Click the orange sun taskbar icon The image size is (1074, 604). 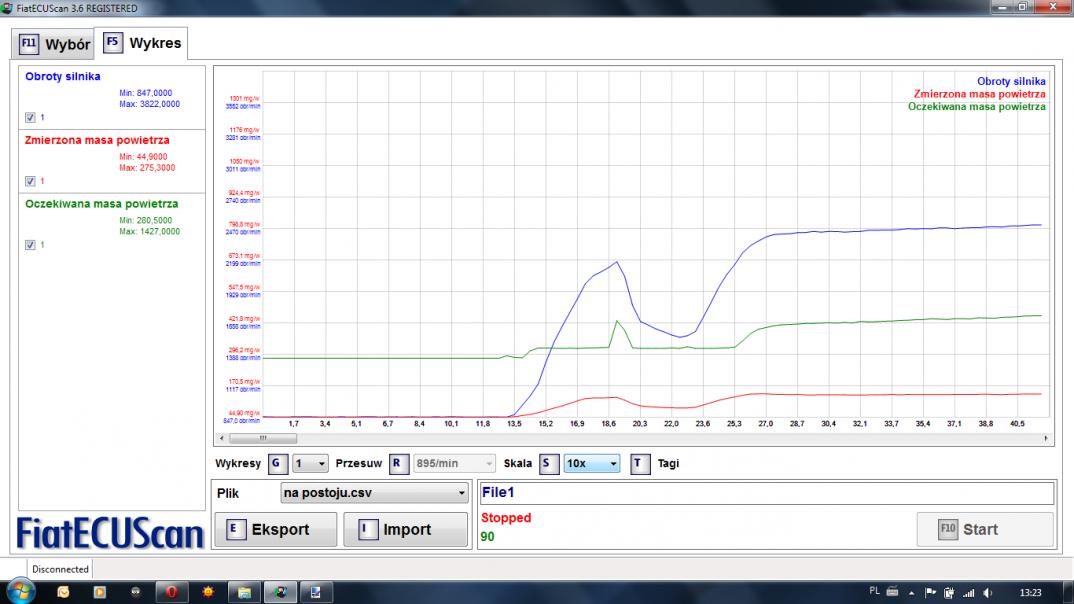(208, 592)
